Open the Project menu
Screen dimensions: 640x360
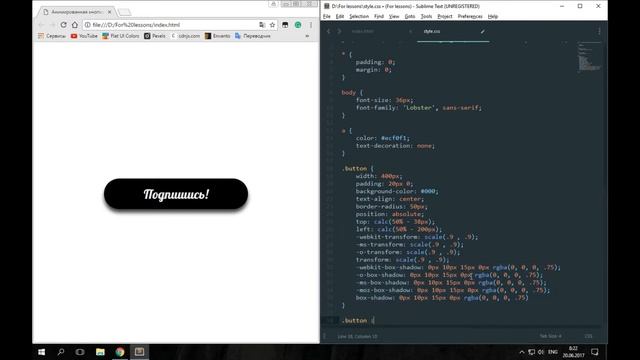click(x=444, y=16)
